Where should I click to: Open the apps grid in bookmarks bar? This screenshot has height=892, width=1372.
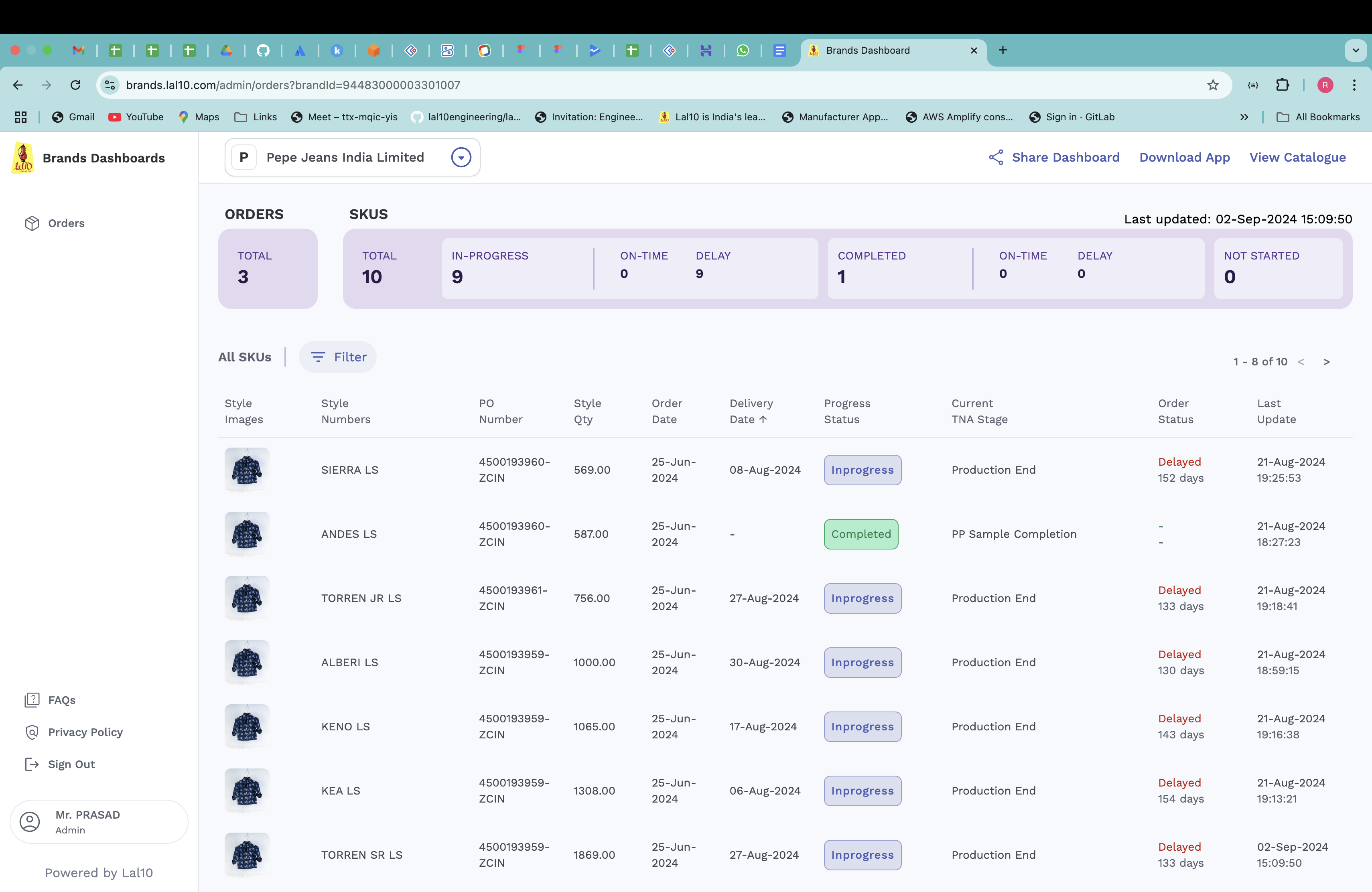(21, 117)
